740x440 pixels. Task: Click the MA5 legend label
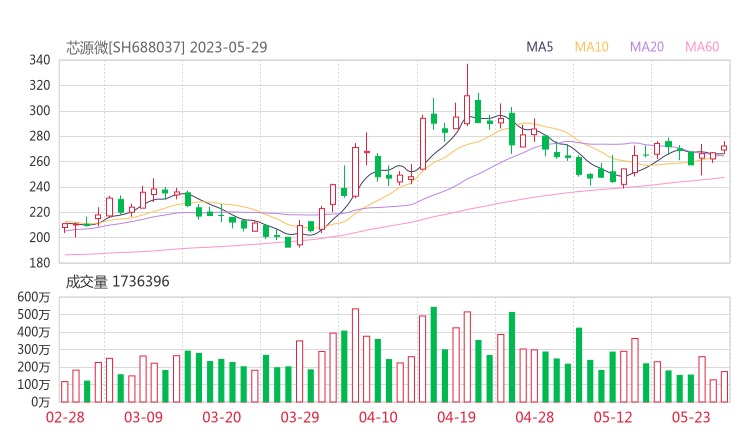pos(539,47)
